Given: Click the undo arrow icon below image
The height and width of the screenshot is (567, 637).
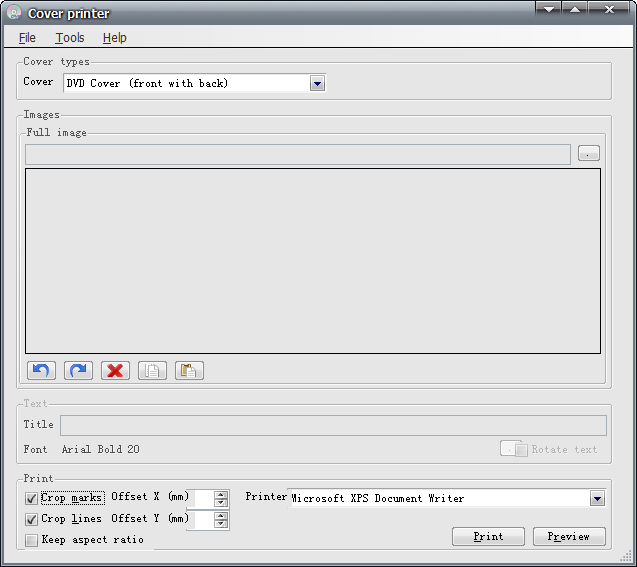Looking at the screenshot, I should click(41, 370).
